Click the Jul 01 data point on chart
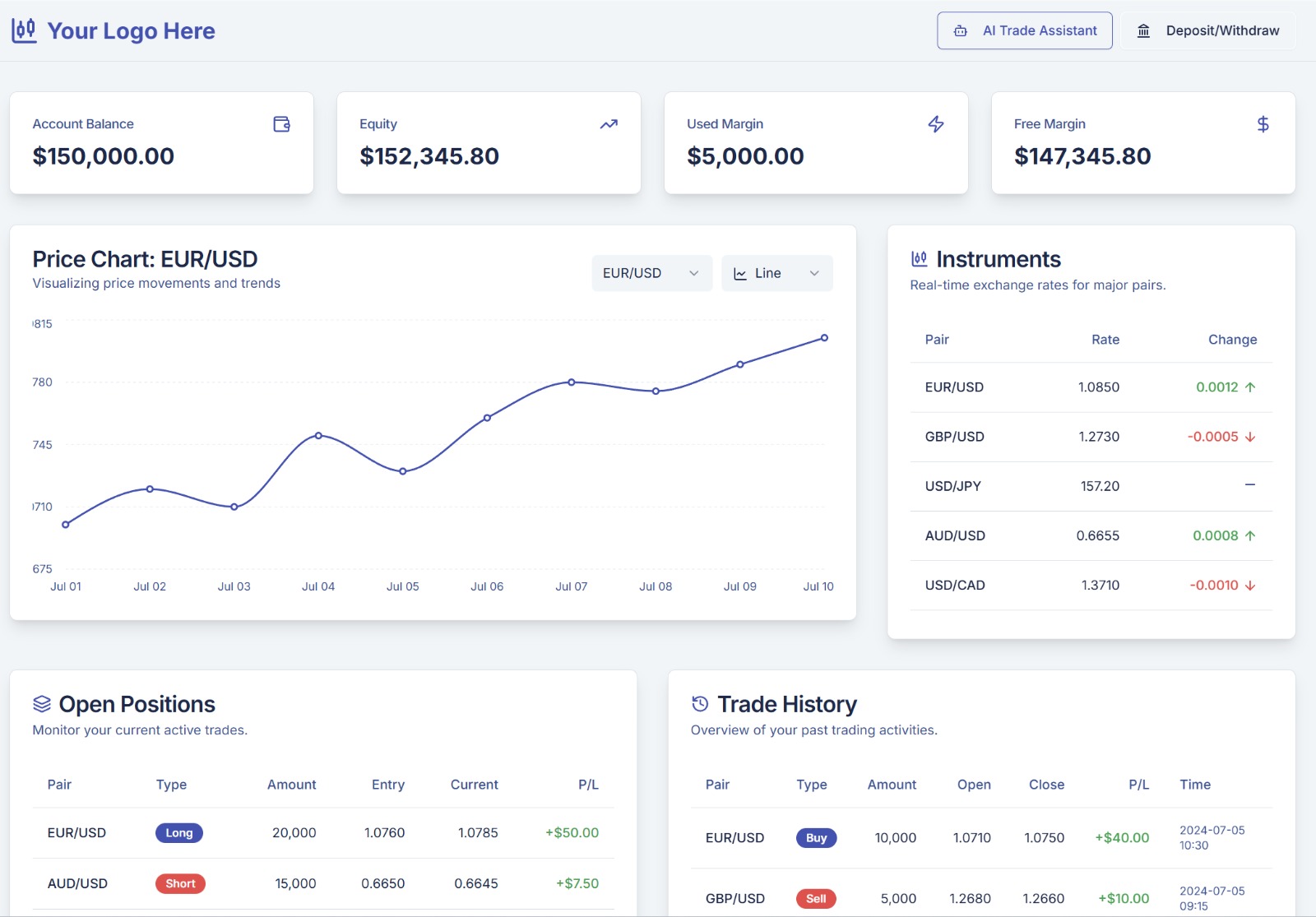1316x917 pixels. tap(66, 525)
